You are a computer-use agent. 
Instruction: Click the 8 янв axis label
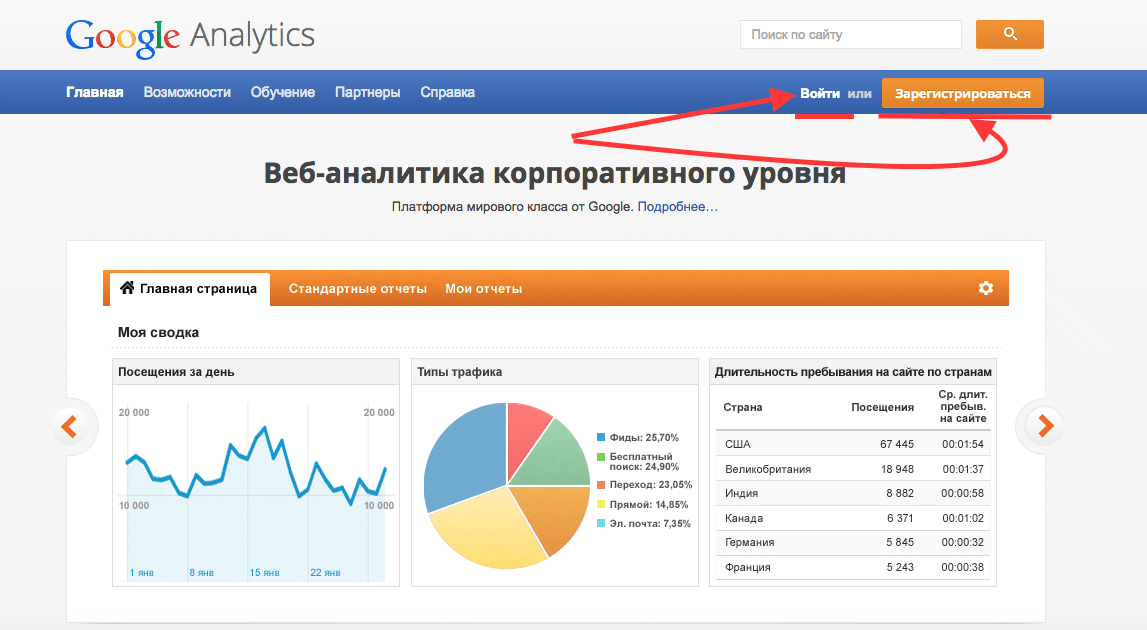pyautogui.click(x=202, y=573)
